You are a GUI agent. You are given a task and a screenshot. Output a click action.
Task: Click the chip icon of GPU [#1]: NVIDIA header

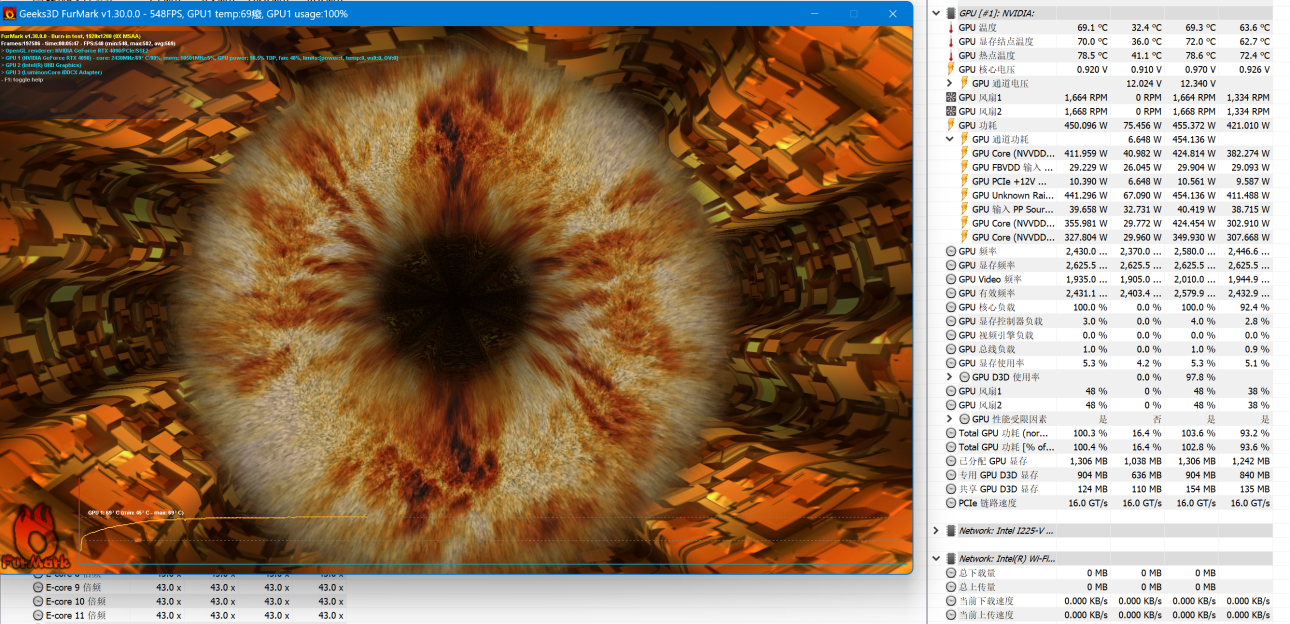[x=951, y=13]
